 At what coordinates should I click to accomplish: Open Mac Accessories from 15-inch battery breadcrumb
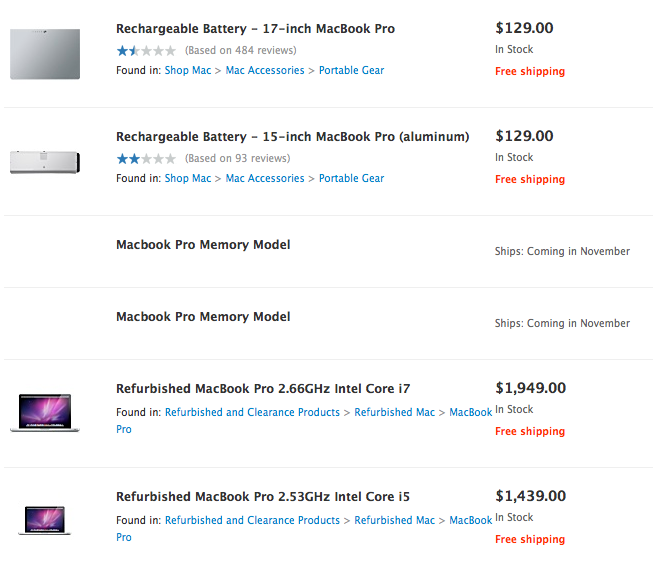(265, 179)
